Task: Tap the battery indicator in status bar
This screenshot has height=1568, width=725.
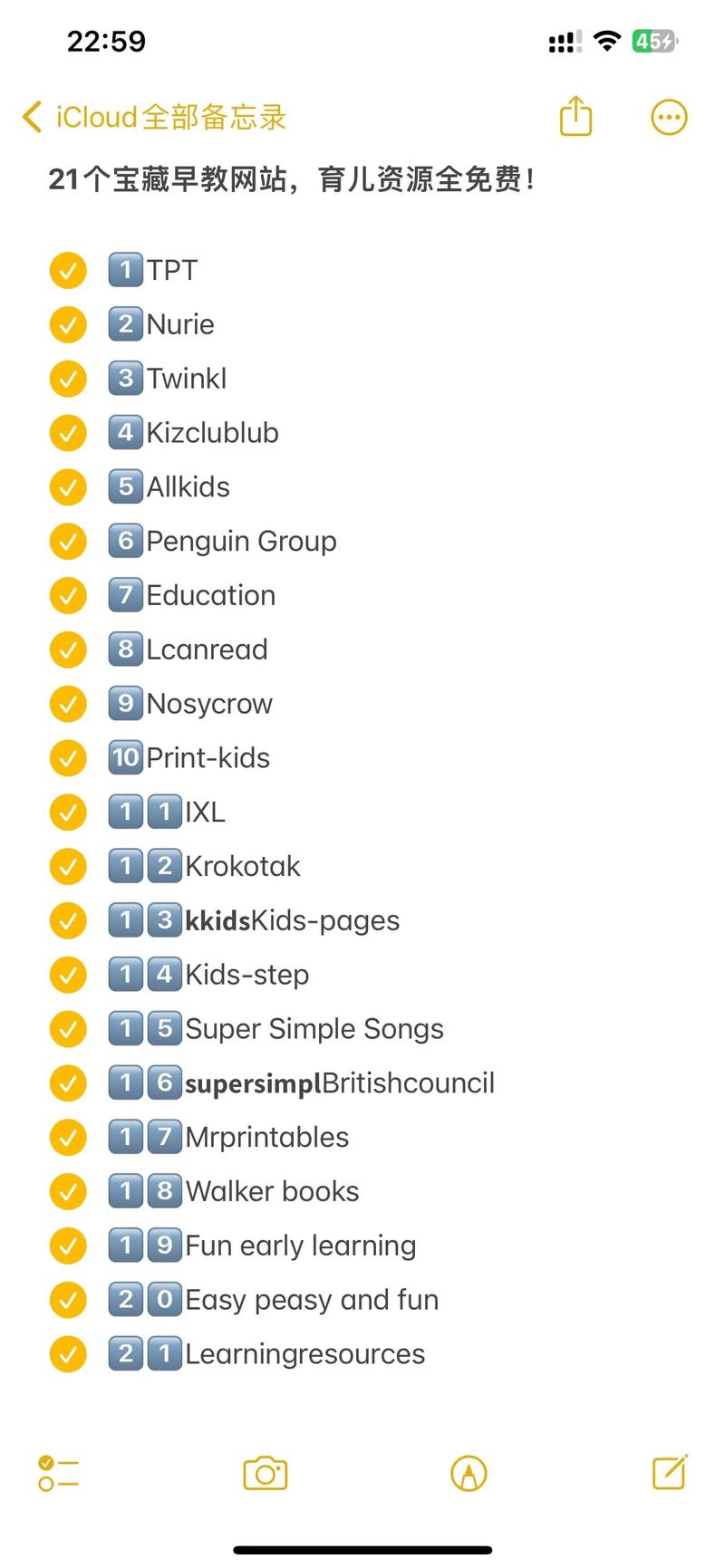Action: pos(654,41)
